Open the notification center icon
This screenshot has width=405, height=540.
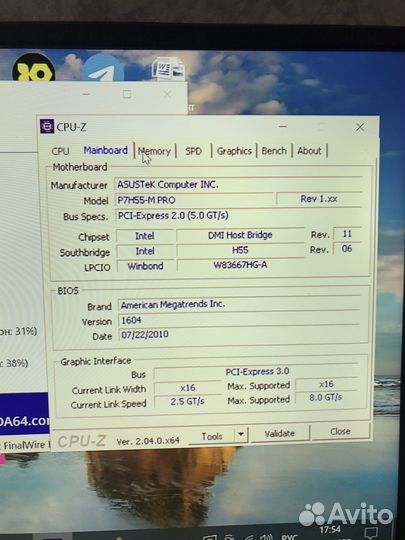click(371, 533)
